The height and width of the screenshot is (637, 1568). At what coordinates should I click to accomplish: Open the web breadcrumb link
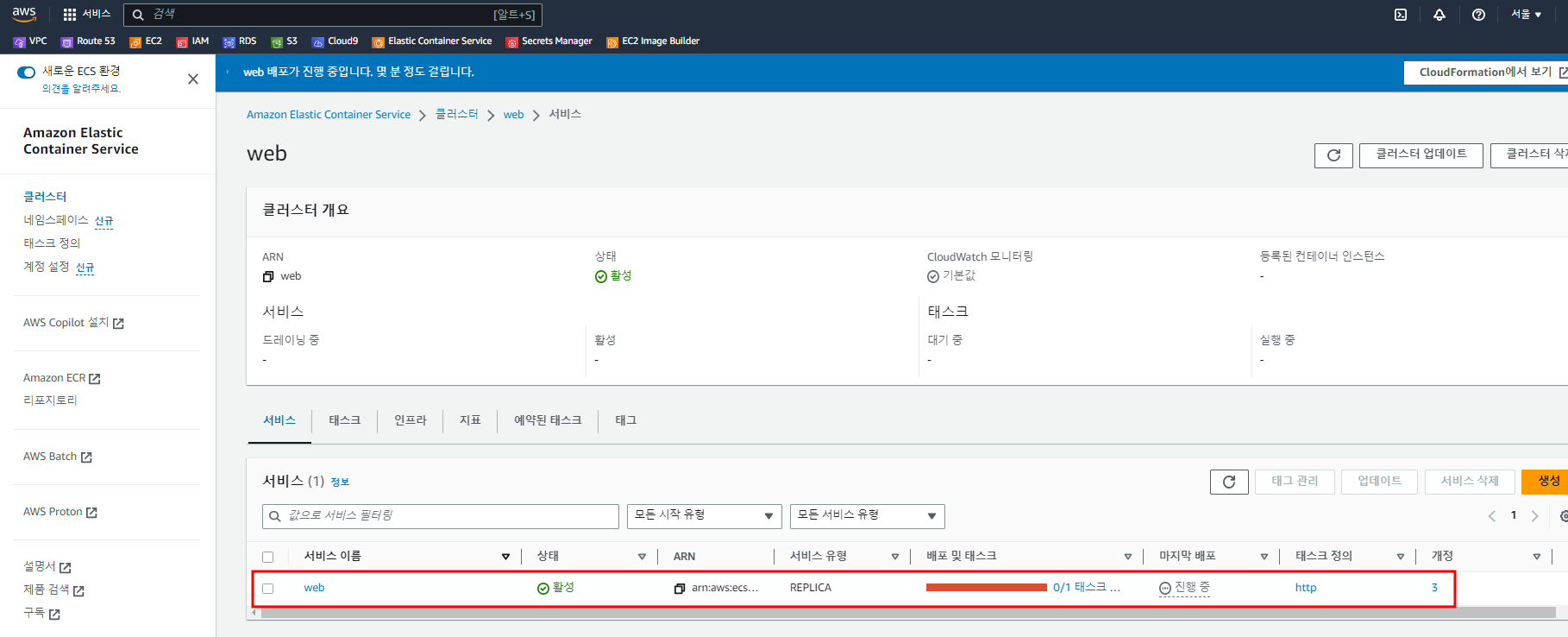(x=514, y=115)
